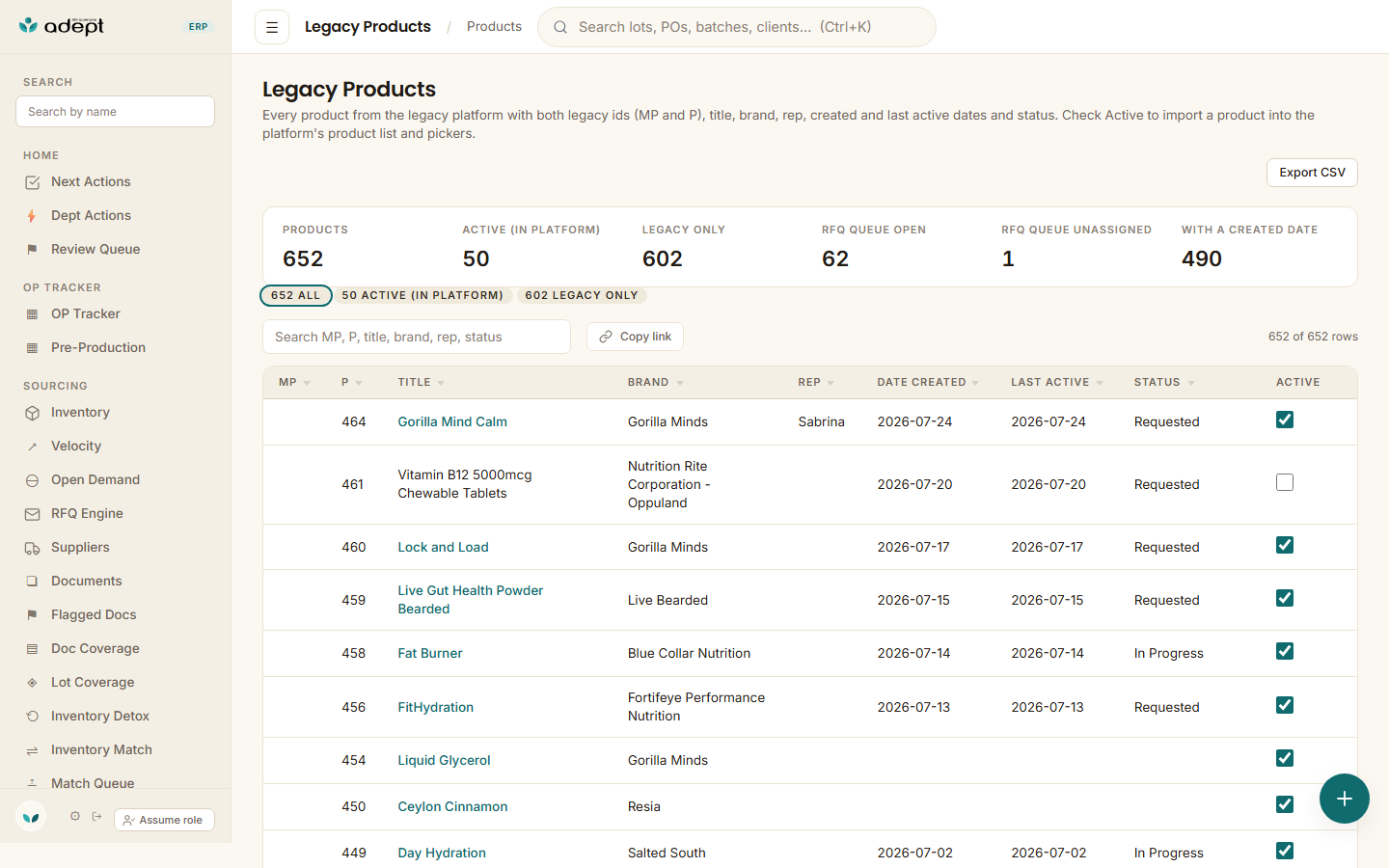Click the Adept logo icon

pyautogui.click(x=29, y=26)
